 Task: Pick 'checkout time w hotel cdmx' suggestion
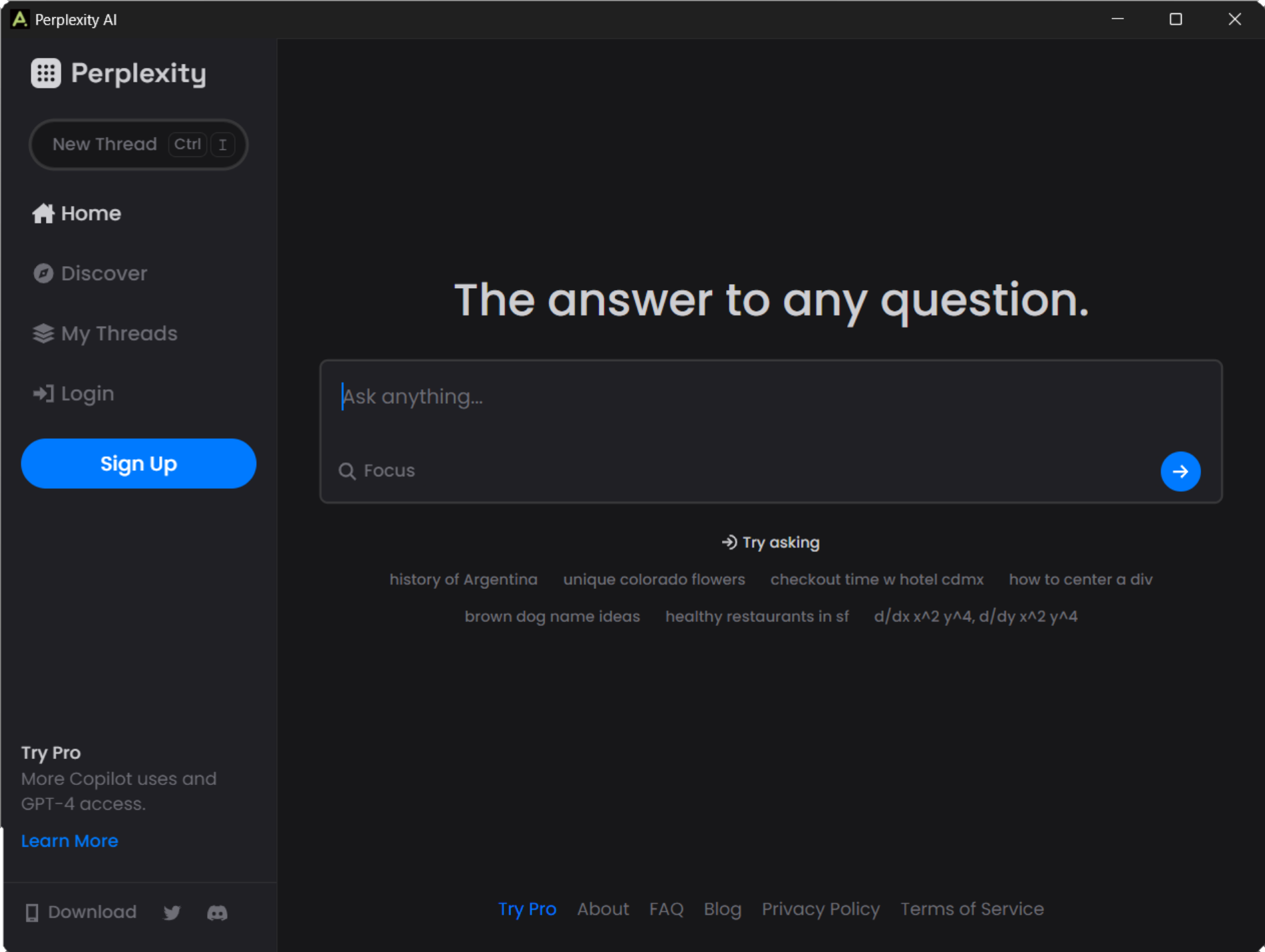click(x=876, y=579)
